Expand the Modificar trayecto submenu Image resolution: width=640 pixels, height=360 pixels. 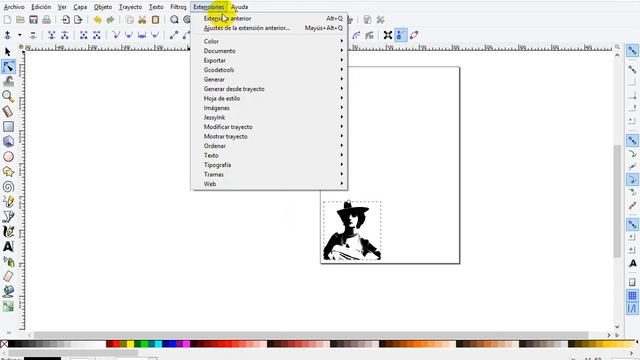(269, 127)
